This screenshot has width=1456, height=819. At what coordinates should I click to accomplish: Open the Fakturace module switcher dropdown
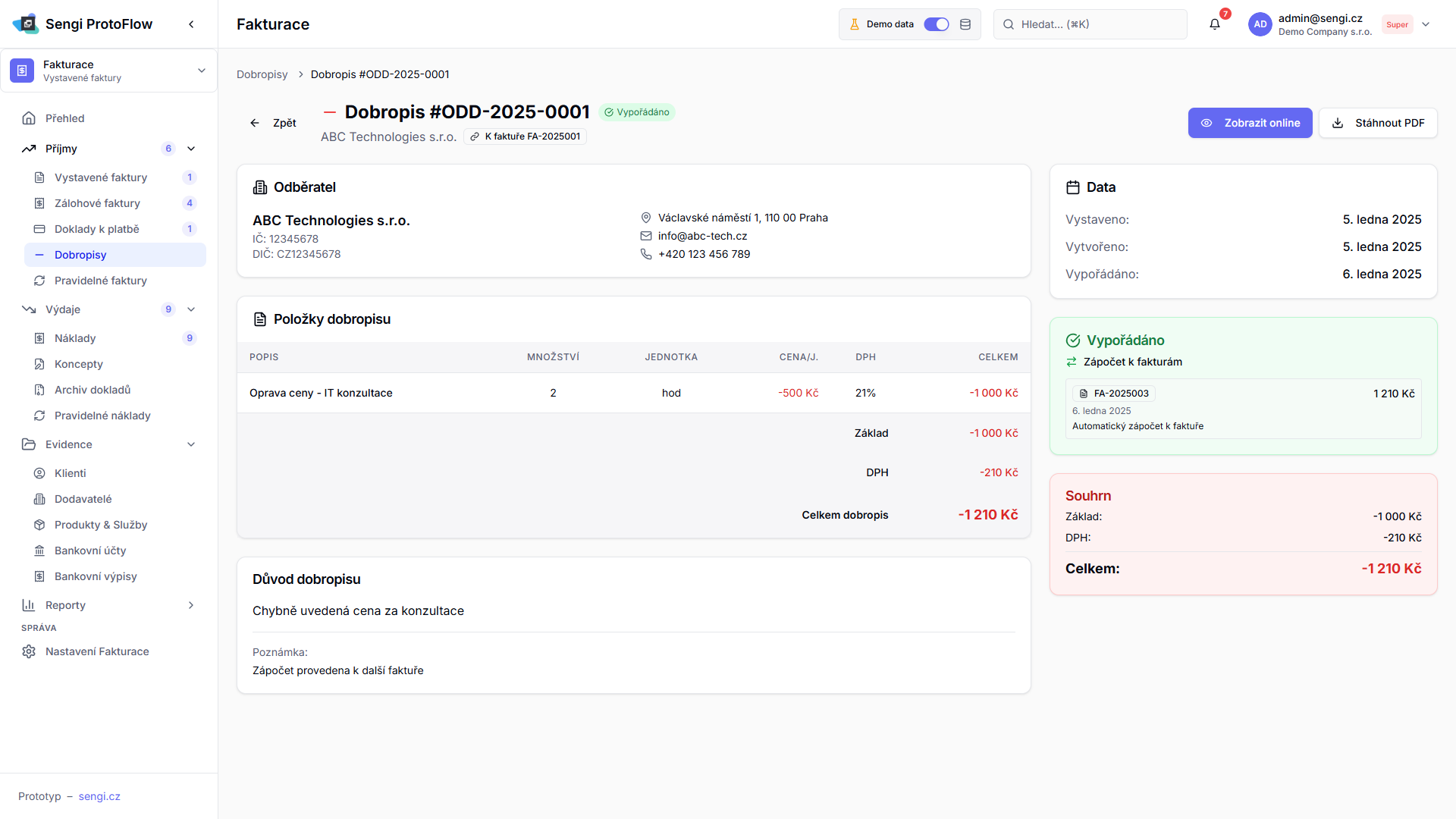(x=201, y=71)
